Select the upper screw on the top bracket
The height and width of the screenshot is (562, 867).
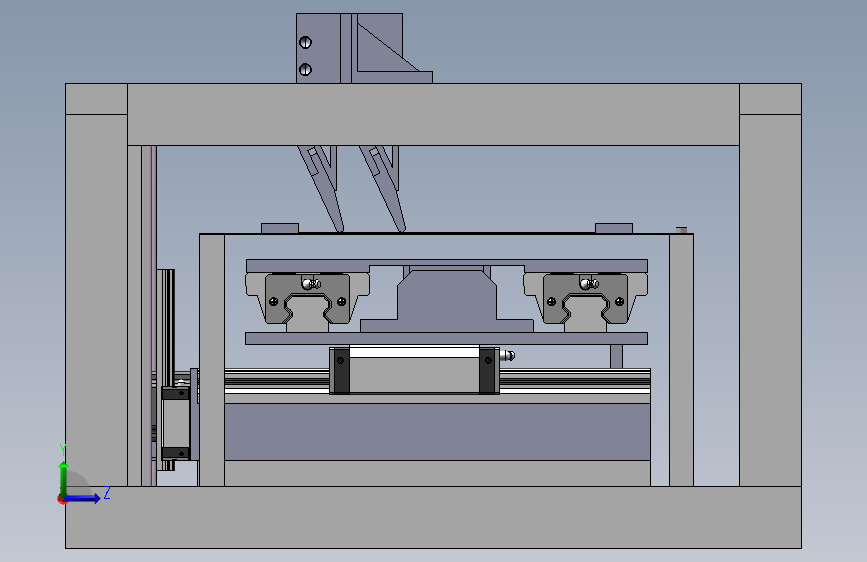pyautogui.click(x=305, y=42)
